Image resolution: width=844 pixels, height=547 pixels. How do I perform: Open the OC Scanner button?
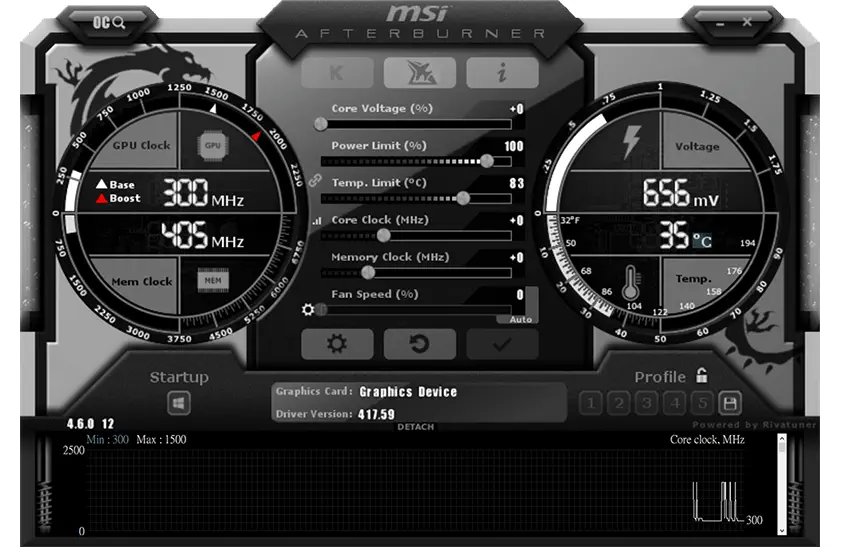point(109,23)
